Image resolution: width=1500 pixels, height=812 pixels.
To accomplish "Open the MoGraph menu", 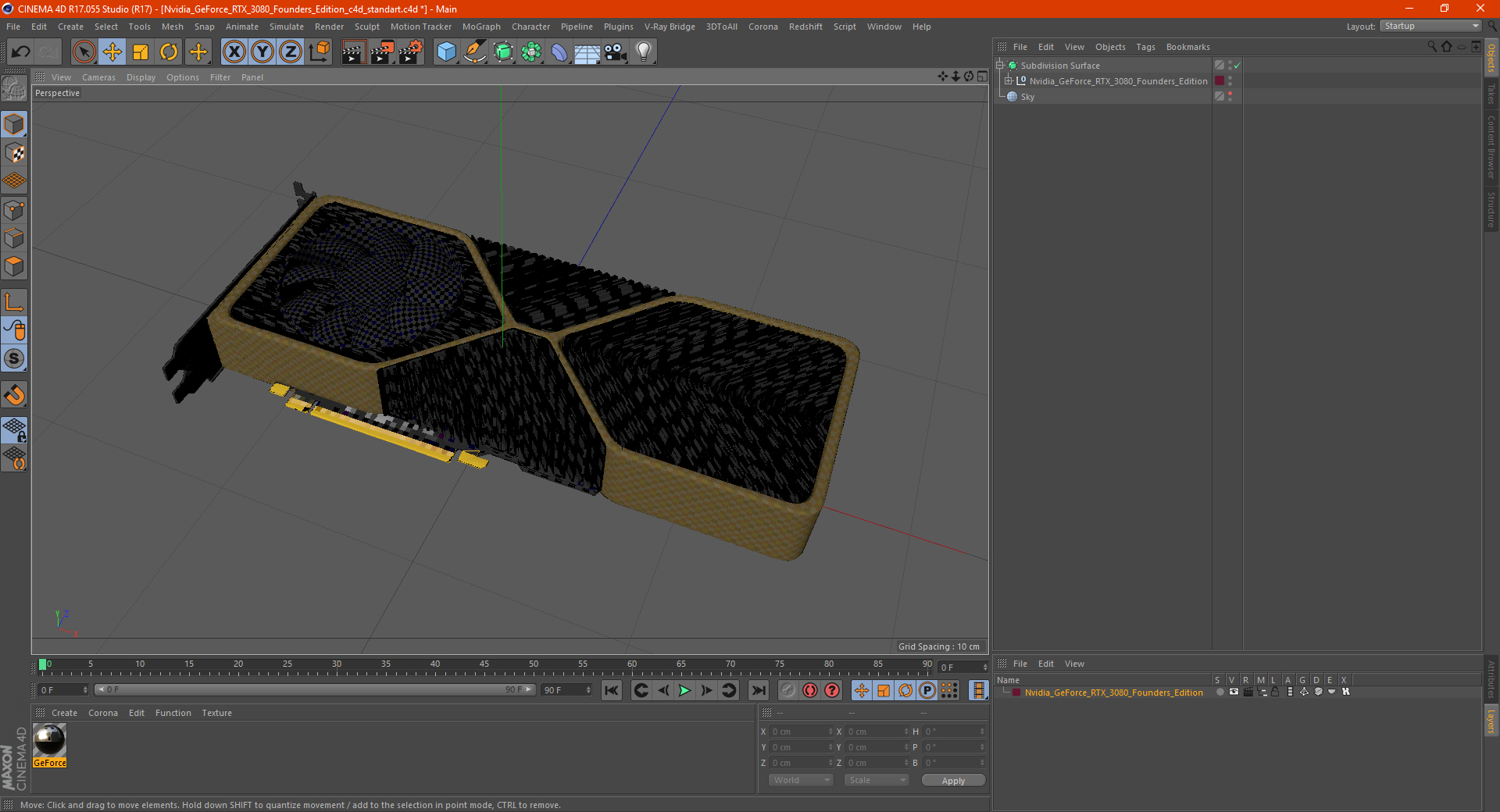I will pos(481,27).
